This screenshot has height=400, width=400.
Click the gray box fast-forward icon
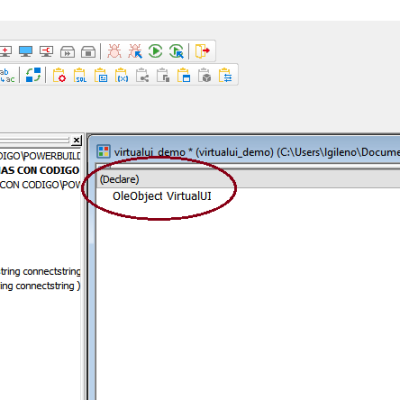[67, 52]
